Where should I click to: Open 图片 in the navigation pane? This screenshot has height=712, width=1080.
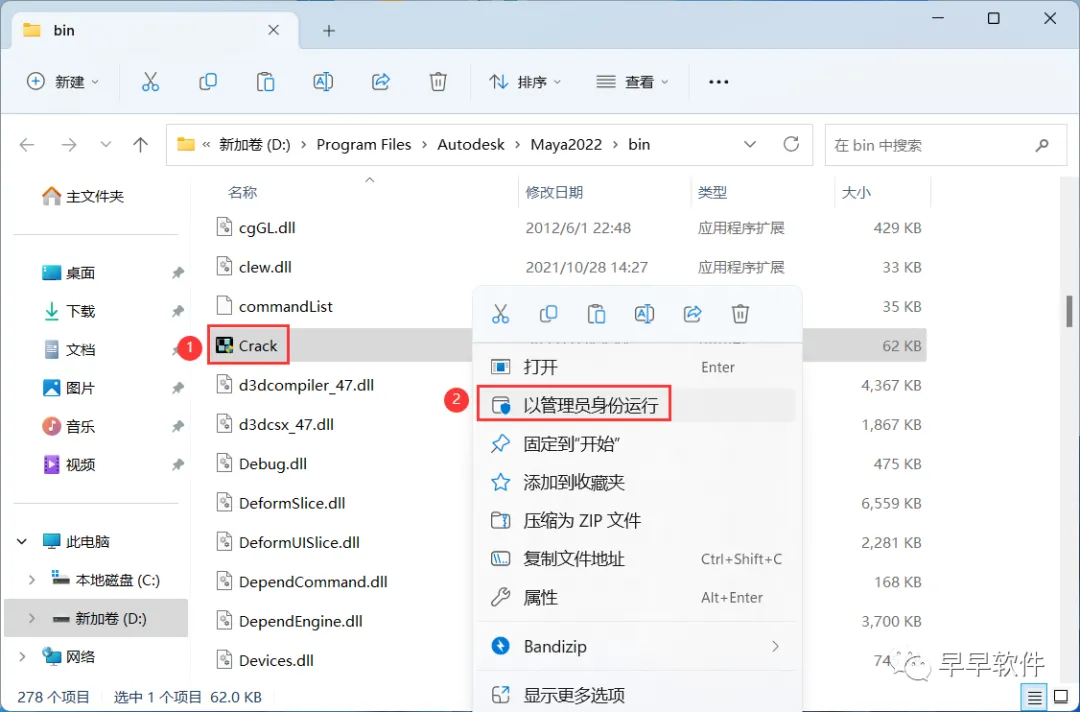pos(68,388)
